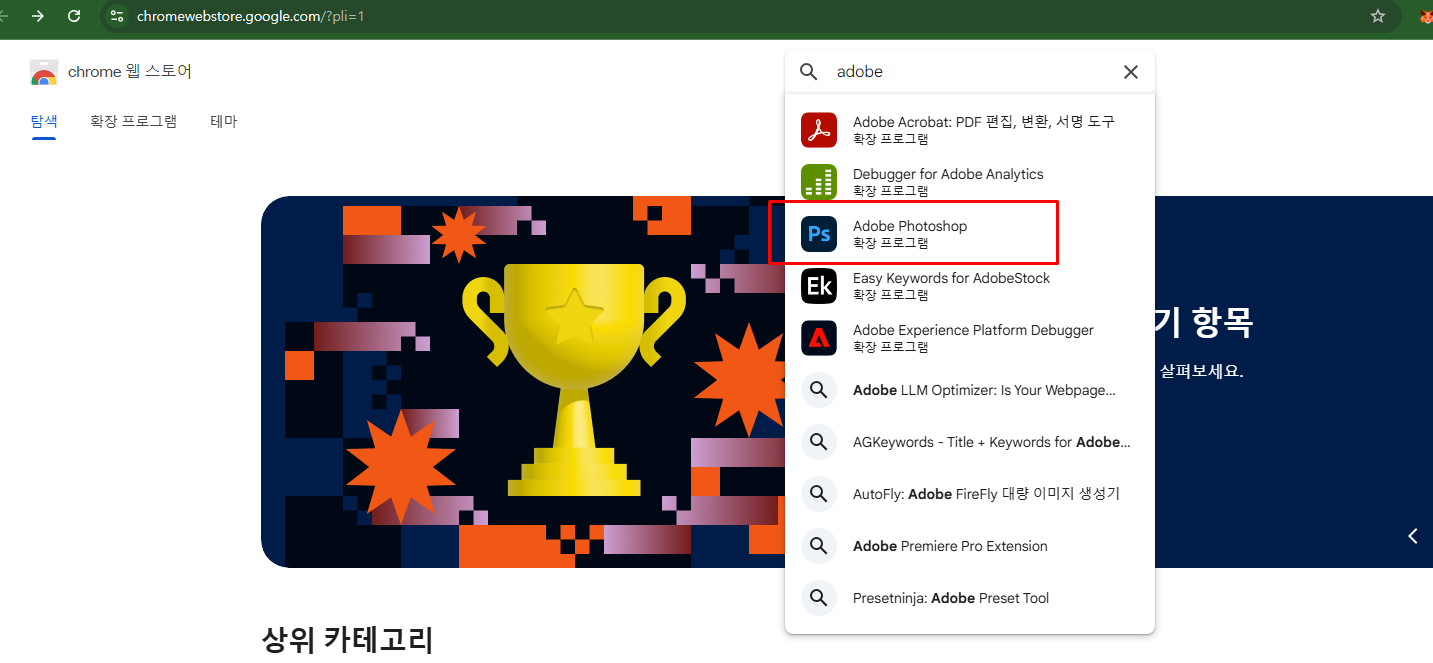Switch to 확장 프로그램 tab
Viewport: 1433px width, 663px height.
click(133, 121)
